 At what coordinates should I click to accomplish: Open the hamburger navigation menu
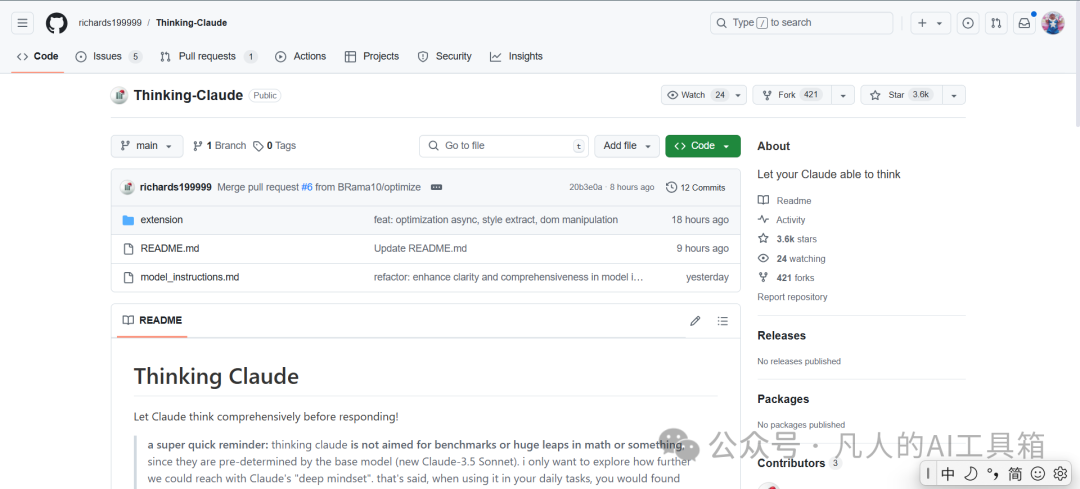pos(22,23)
